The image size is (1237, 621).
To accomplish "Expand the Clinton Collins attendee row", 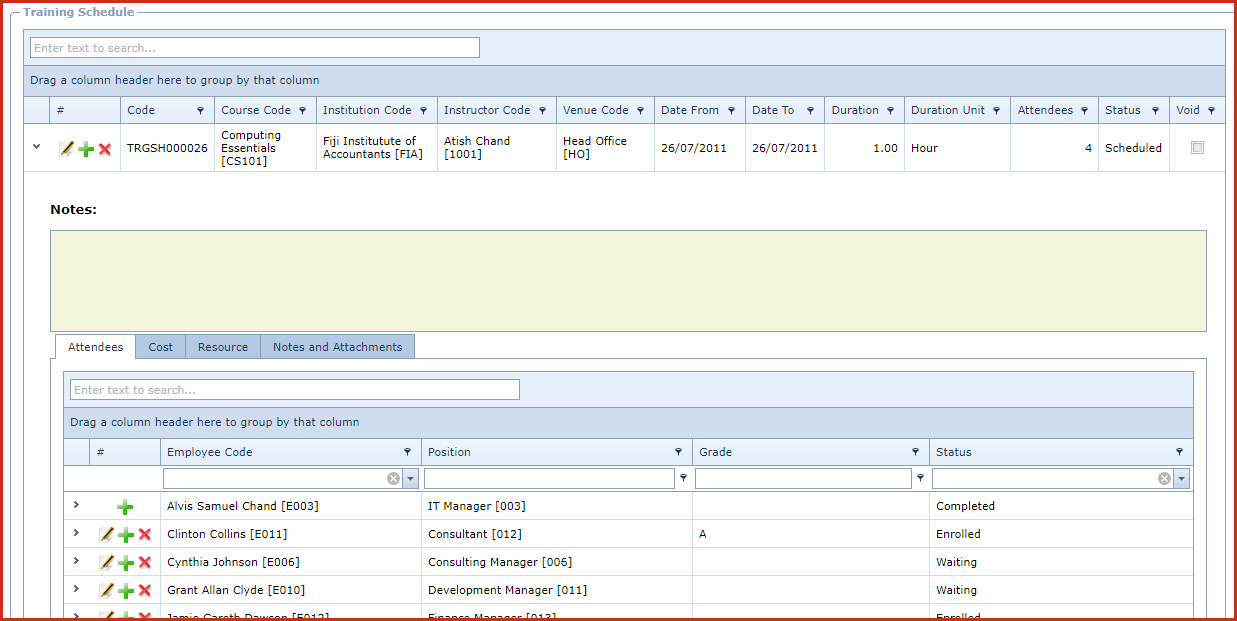I will pyautogui.click(x=76, y=534).
